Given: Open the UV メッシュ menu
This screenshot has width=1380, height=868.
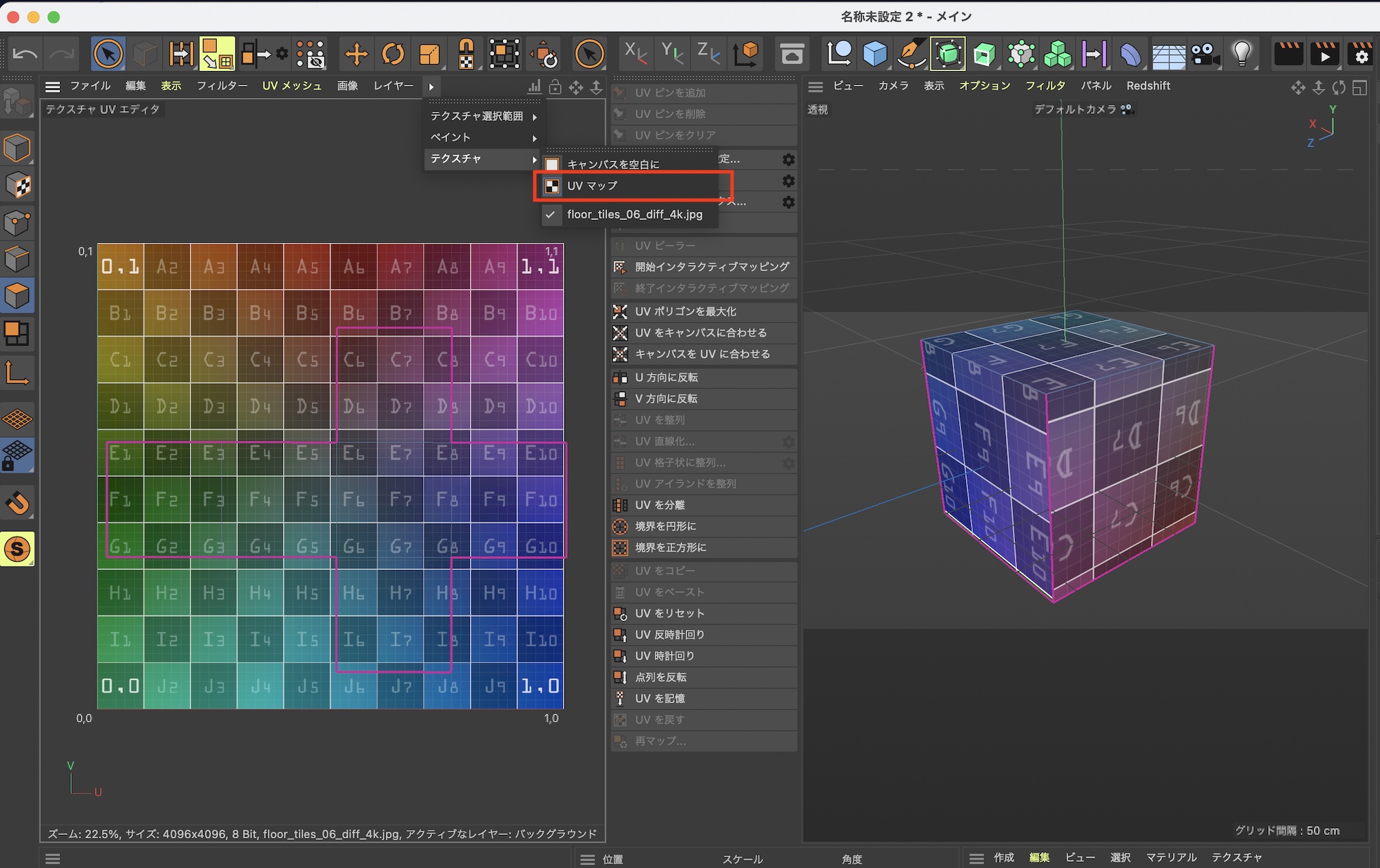Looking at the screenshot, I should 292,86.
